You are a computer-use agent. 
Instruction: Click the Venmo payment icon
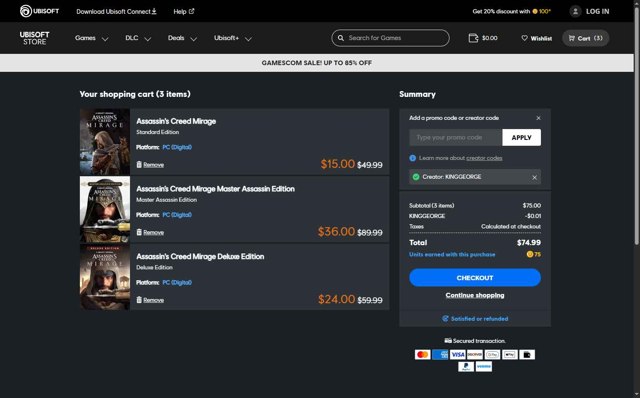click(x=484, y=367)
